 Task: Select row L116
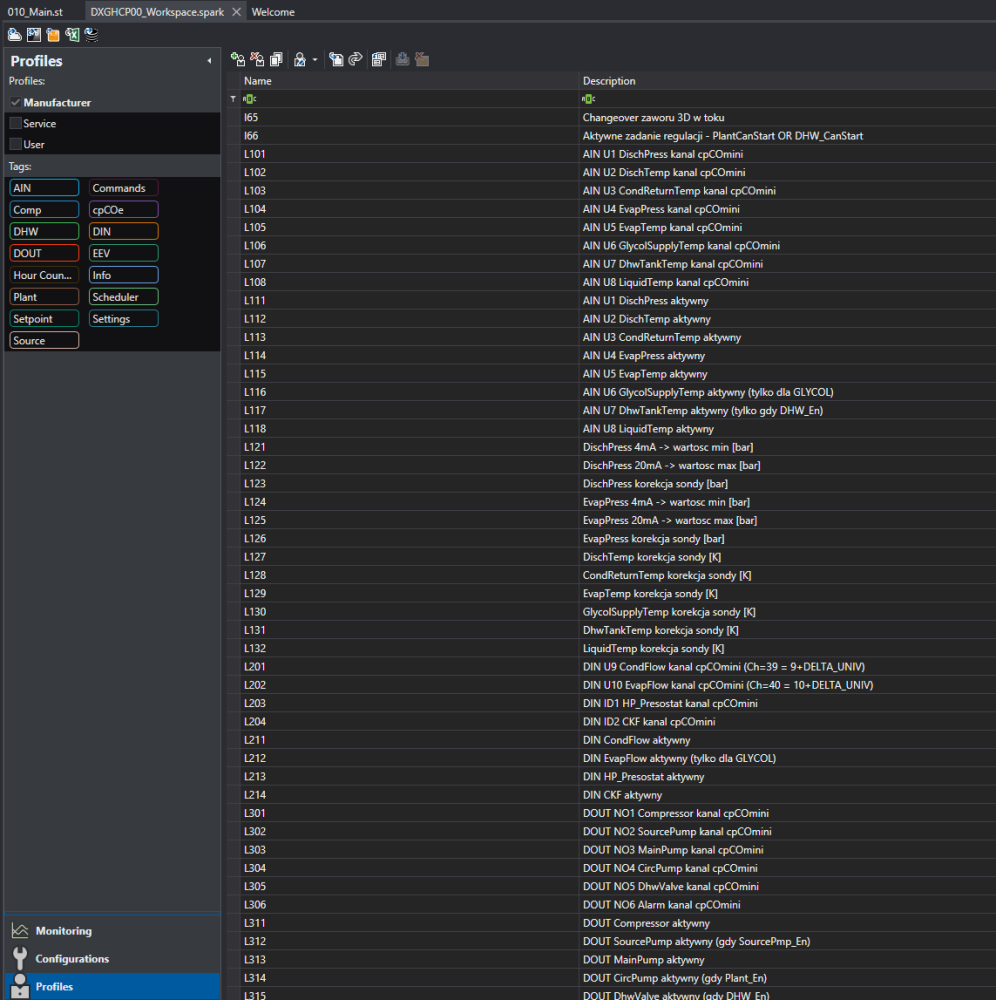click(612, 392)
